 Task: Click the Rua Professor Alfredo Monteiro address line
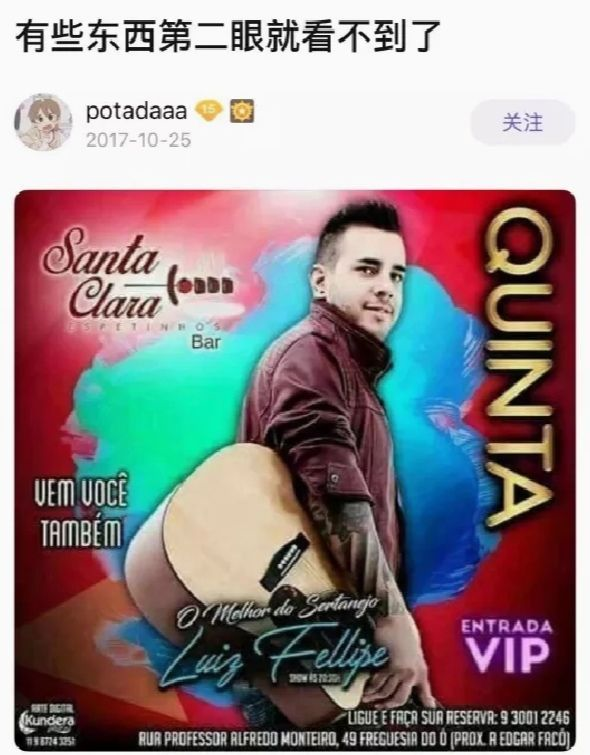click(x=354, y=738)
